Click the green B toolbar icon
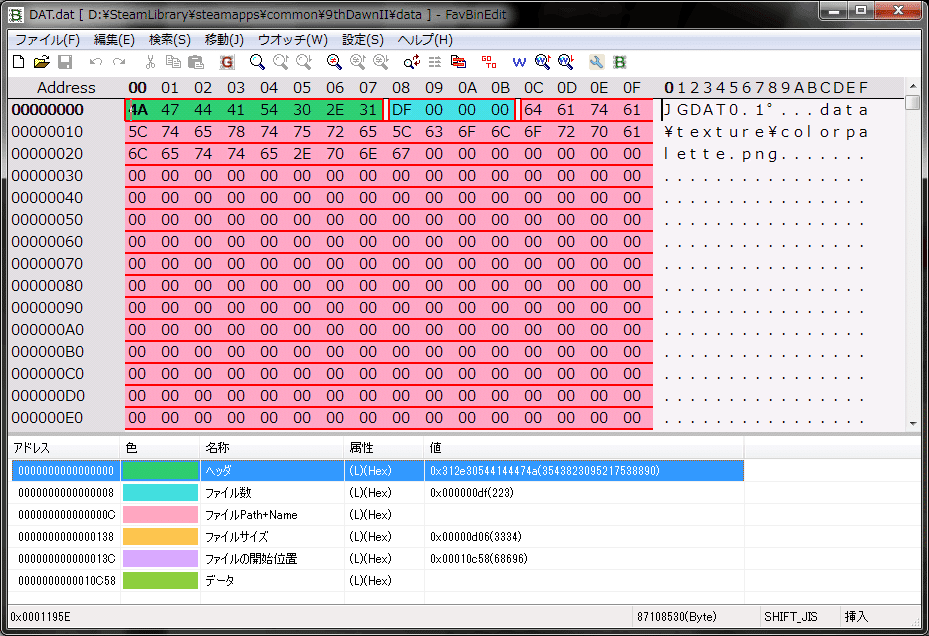This screenshot has height=636, width=929. pos(620,62)
